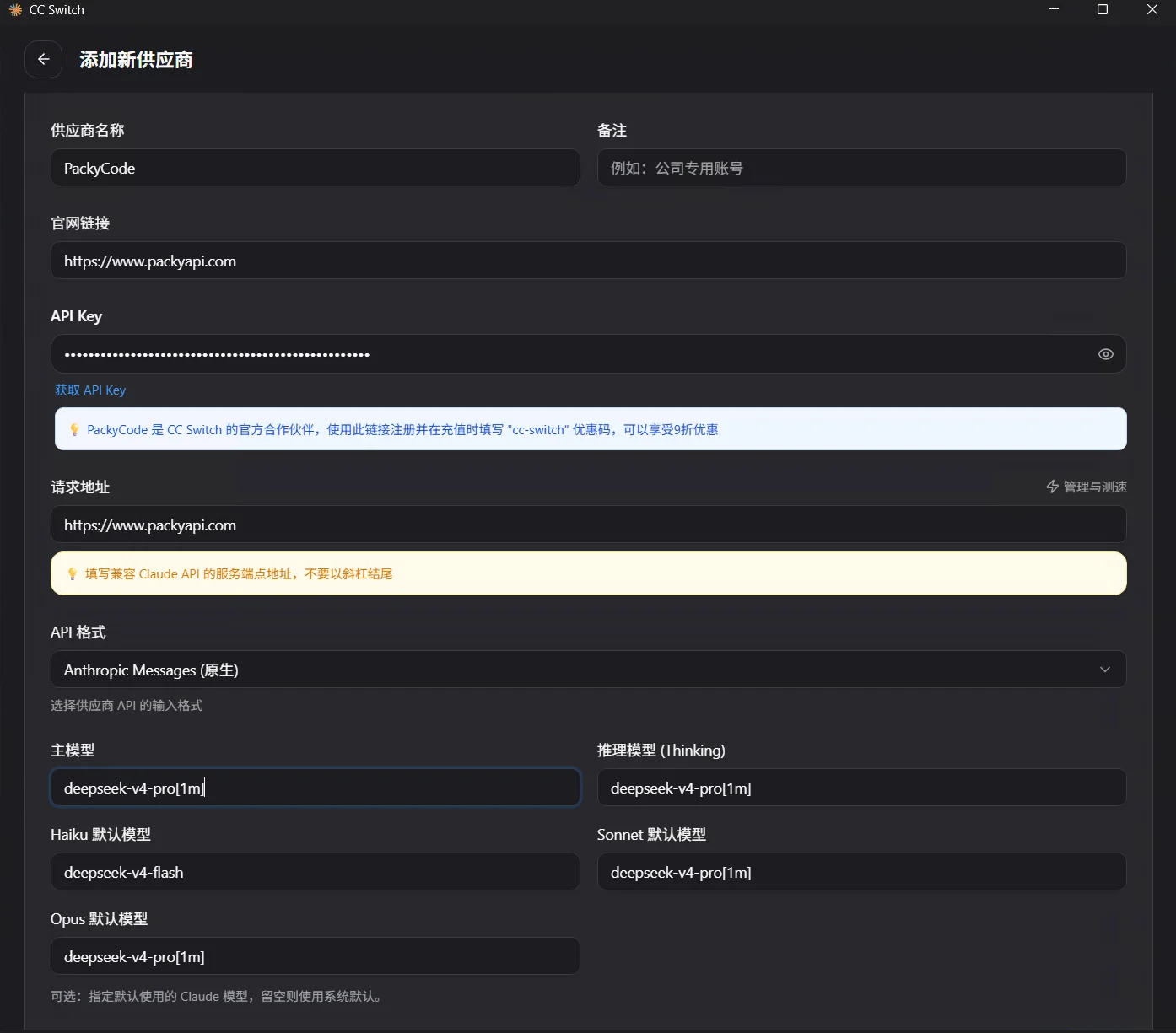Click the 官网链接 label
1176x1033 pixels.
(80, 223)
